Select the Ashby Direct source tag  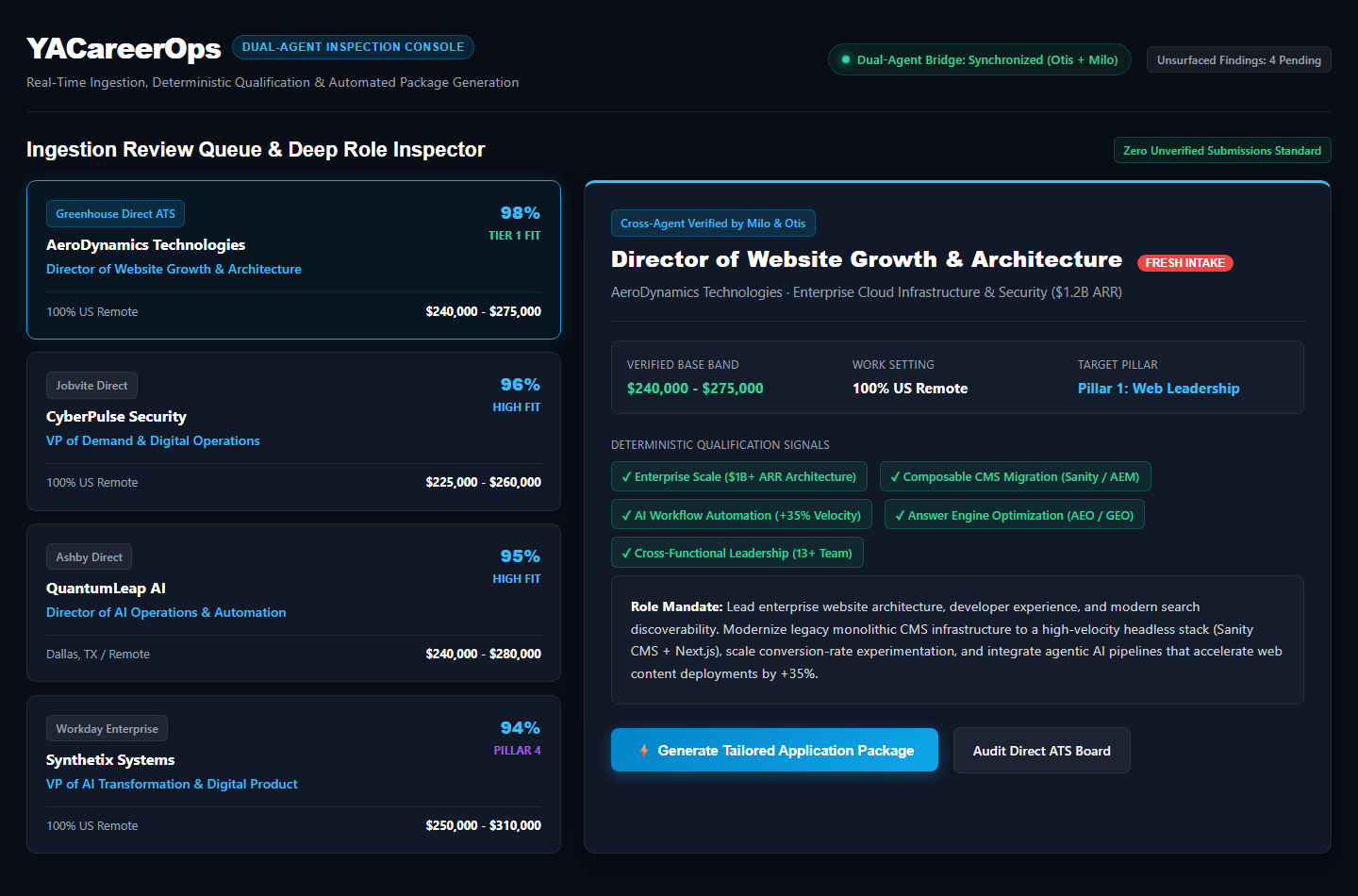[x=89, y=557]
